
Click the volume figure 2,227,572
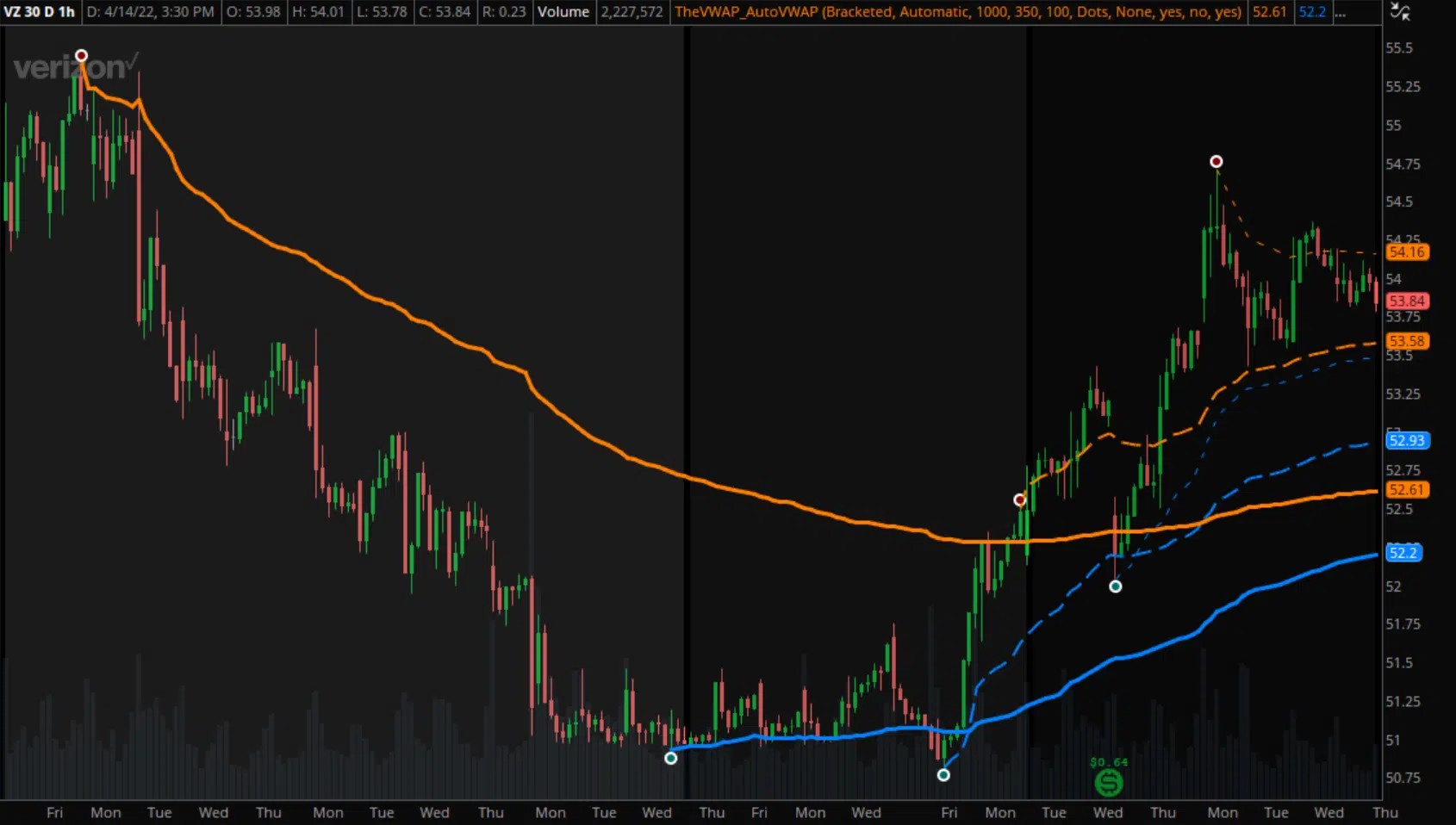[632, 12]
